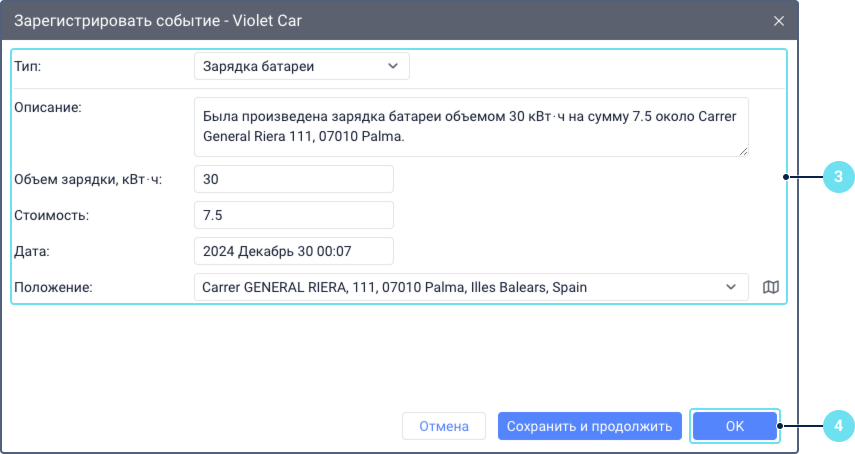Screen dimensions: 855x454
Task: Click the Объем зарядки, кВт·ч: label
Action: [88, 179]
